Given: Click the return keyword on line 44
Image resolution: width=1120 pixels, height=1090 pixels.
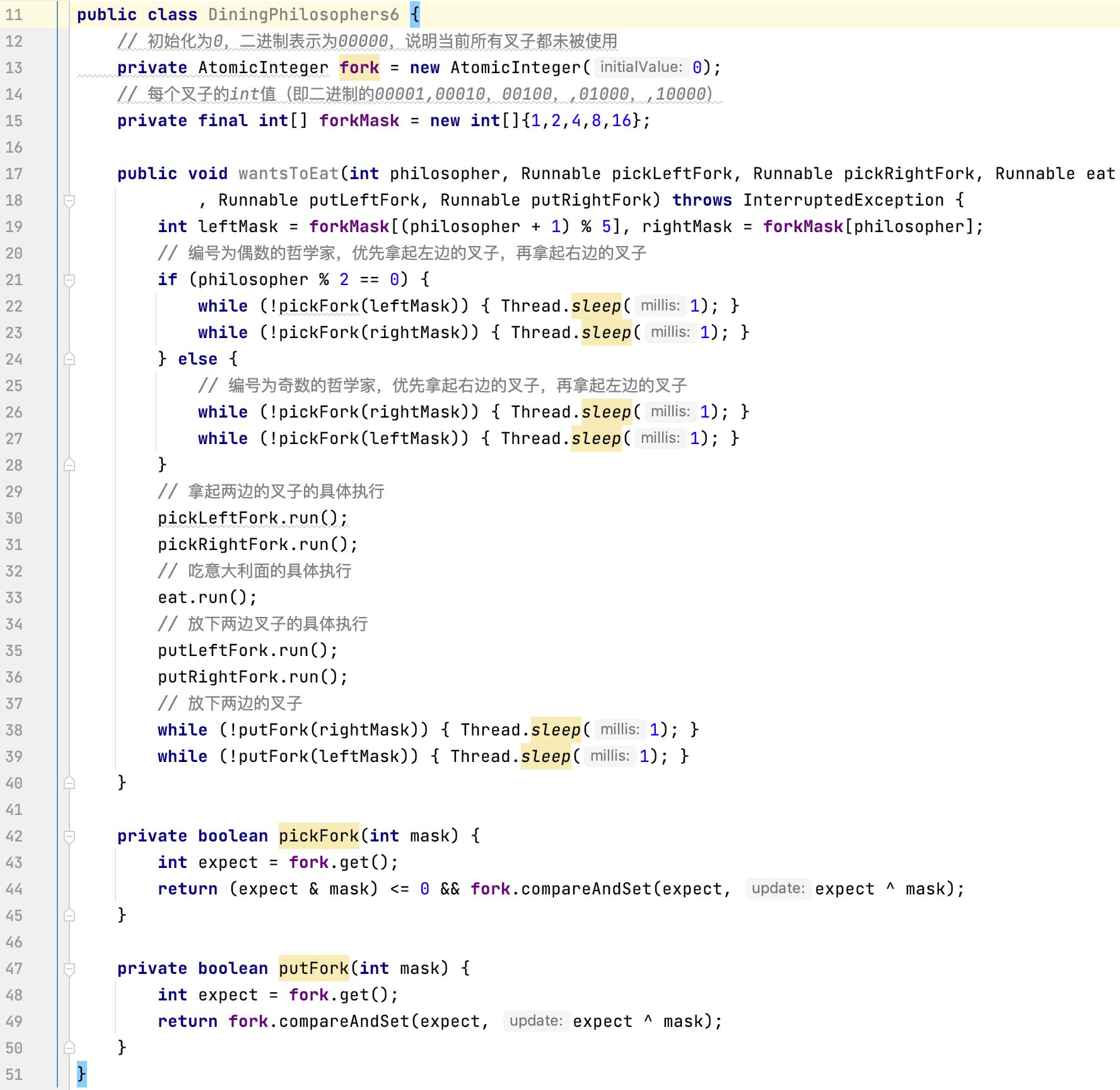Looking at the screenshot, I should coord(187,889).
